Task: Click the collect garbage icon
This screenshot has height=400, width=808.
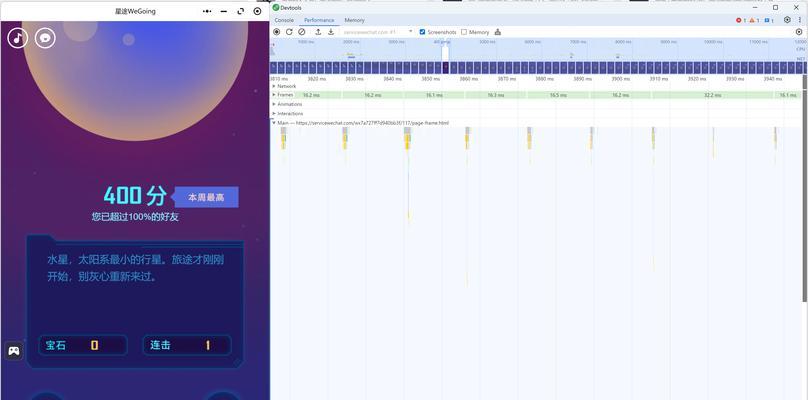Action: 497,32
